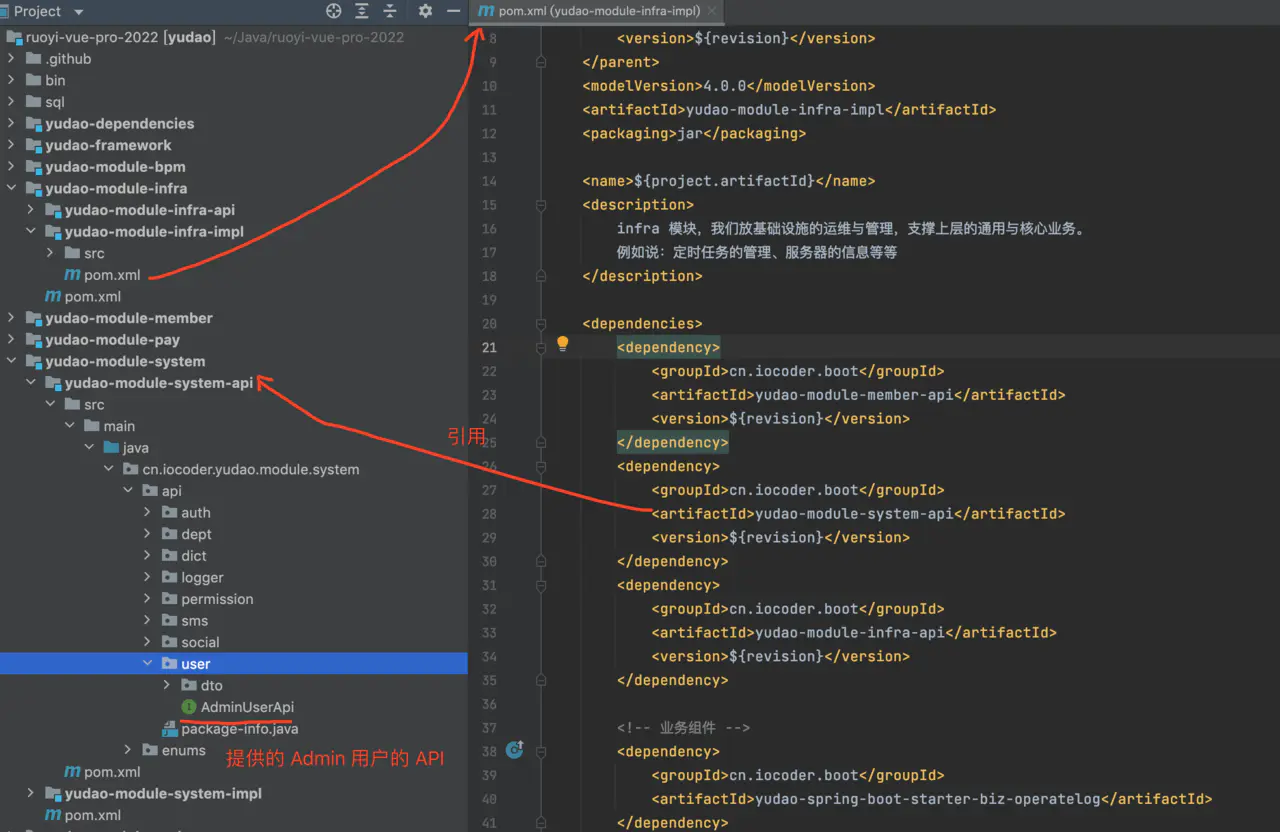Expand the yudao-framework folder
The height and width of the screenshot is (832, 1280).
tap(11, 145)
